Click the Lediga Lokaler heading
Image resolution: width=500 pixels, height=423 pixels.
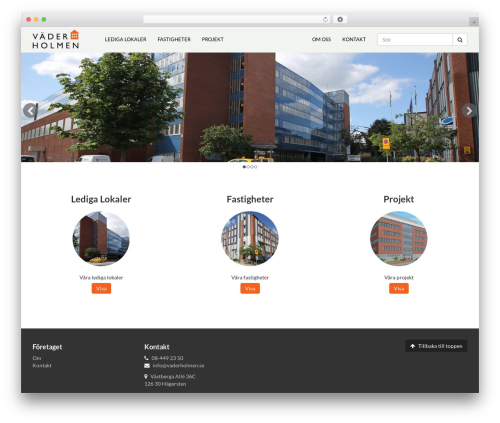click(101, 199)
